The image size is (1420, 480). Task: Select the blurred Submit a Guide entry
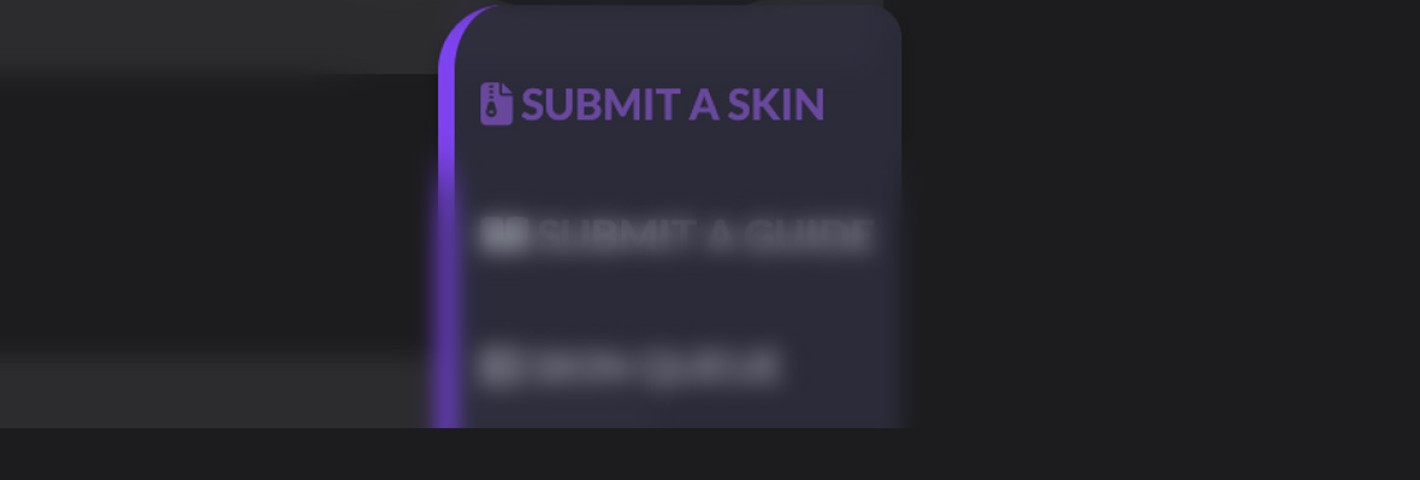(676, 235)
